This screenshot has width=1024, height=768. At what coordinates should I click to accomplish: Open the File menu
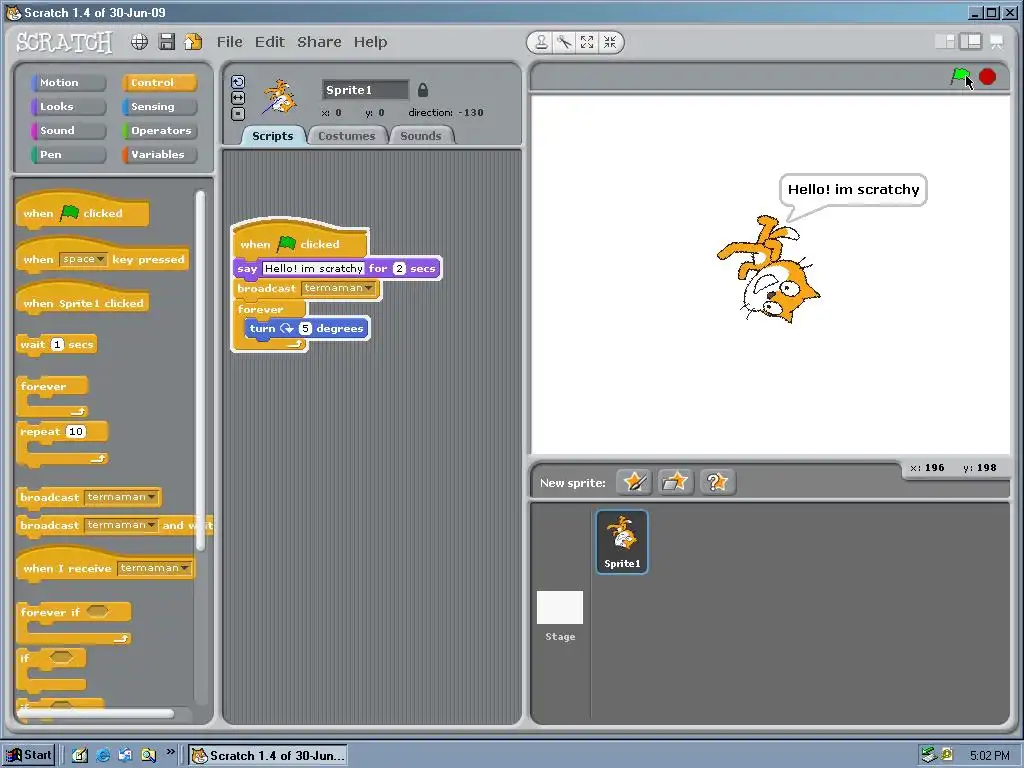coord(229,42)
